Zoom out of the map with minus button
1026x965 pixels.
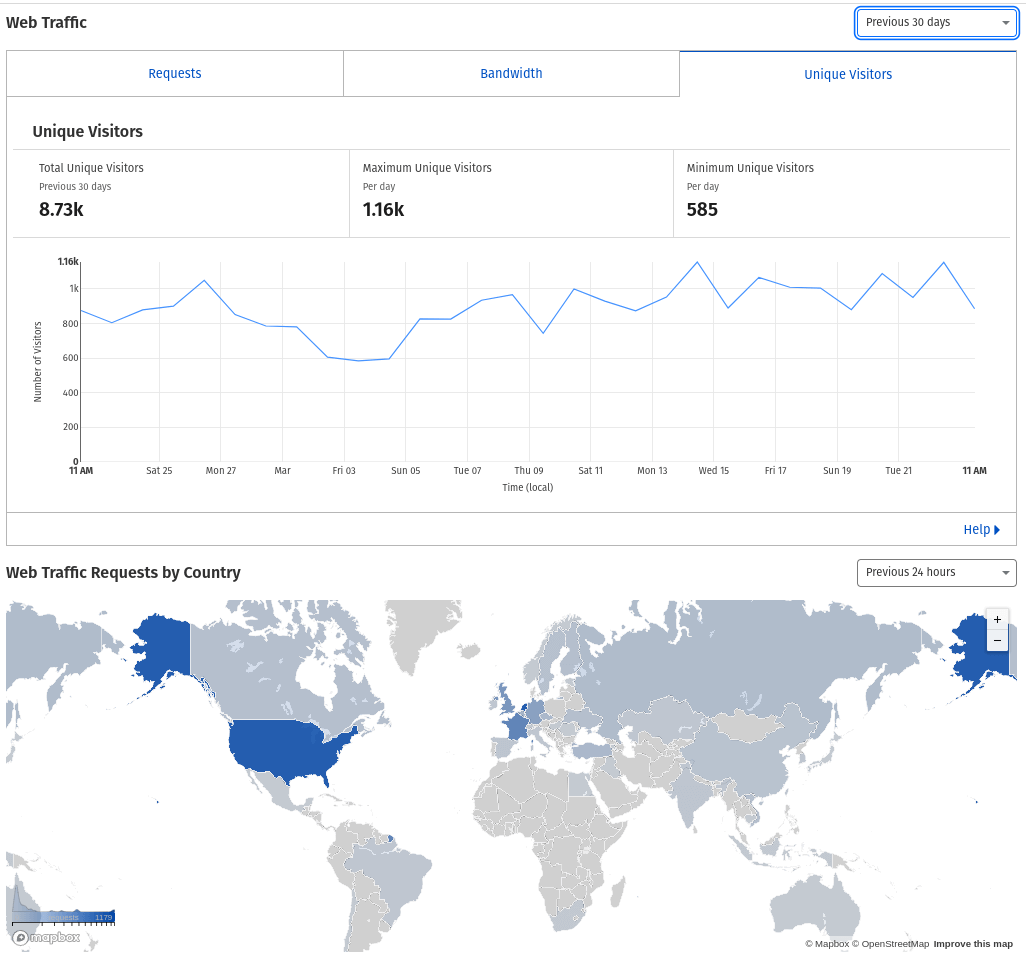point(997,640)
